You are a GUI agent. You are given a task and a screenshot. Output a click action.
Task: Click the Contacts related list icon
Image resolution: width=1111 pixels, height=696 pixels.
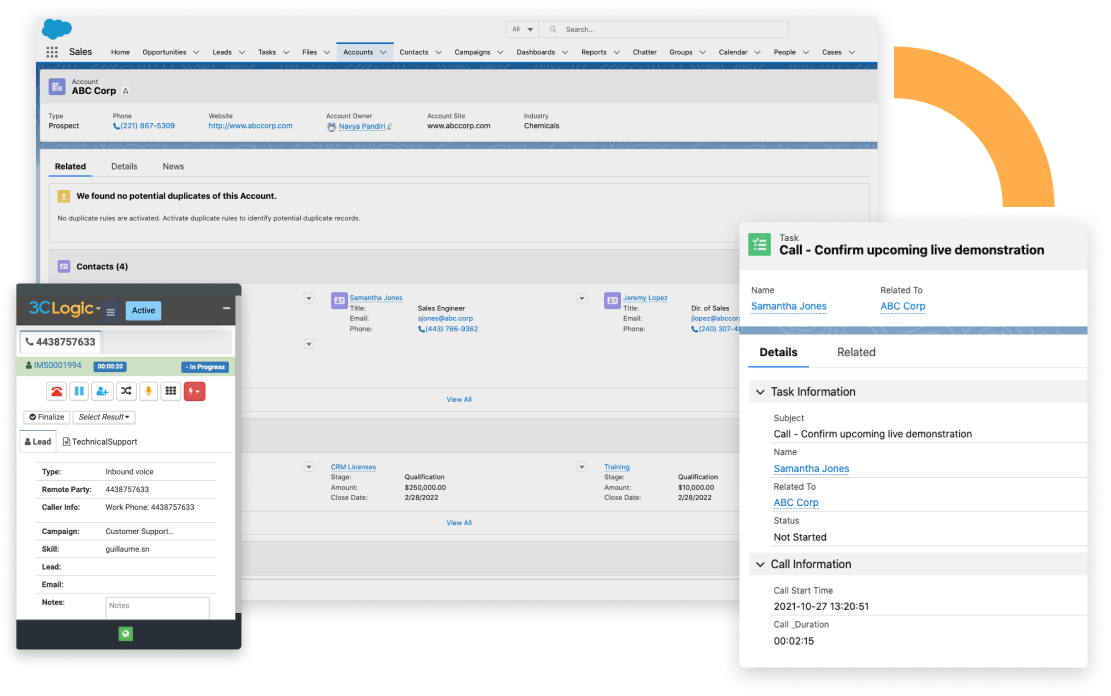pyautogui.click(x=64, y=266)
